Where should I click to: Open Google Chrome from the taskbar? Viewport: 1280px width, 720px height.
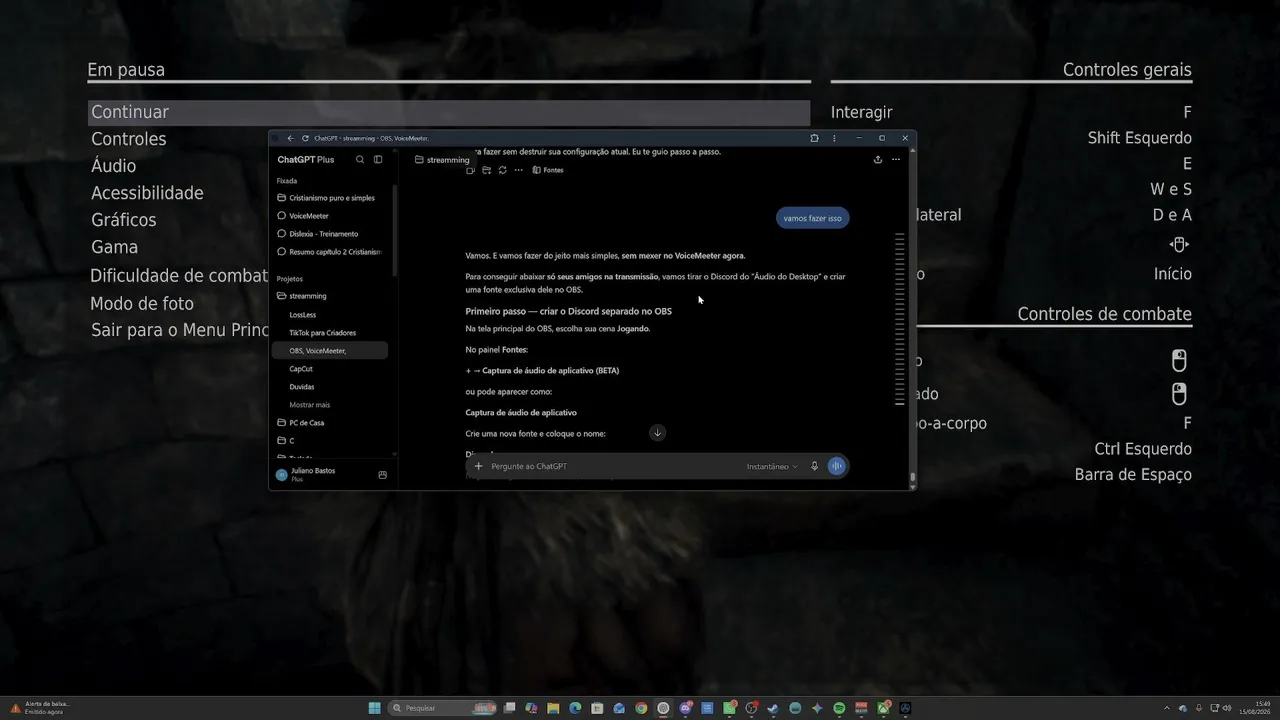click(641, 708)
